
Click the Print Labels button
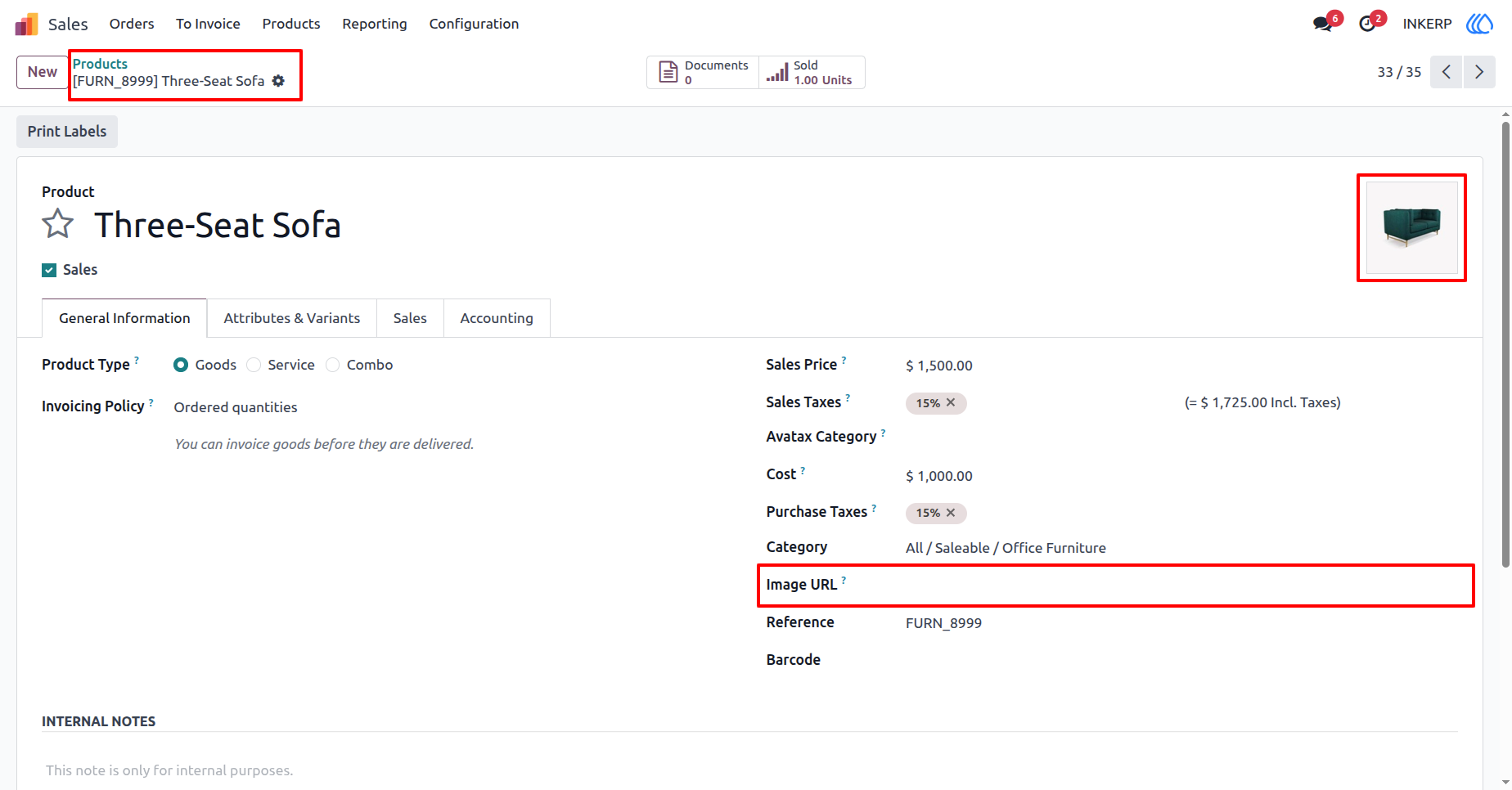click(x=67, y=132)
